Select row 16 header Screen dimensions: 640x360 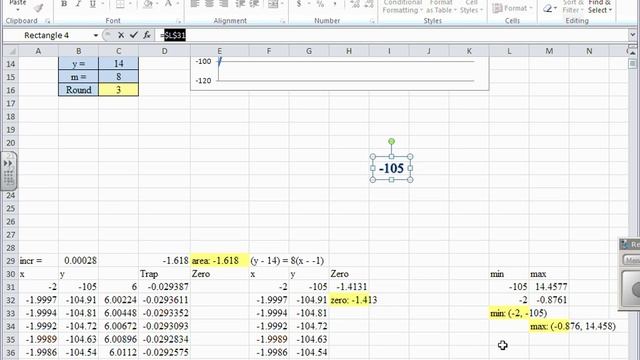11,90
